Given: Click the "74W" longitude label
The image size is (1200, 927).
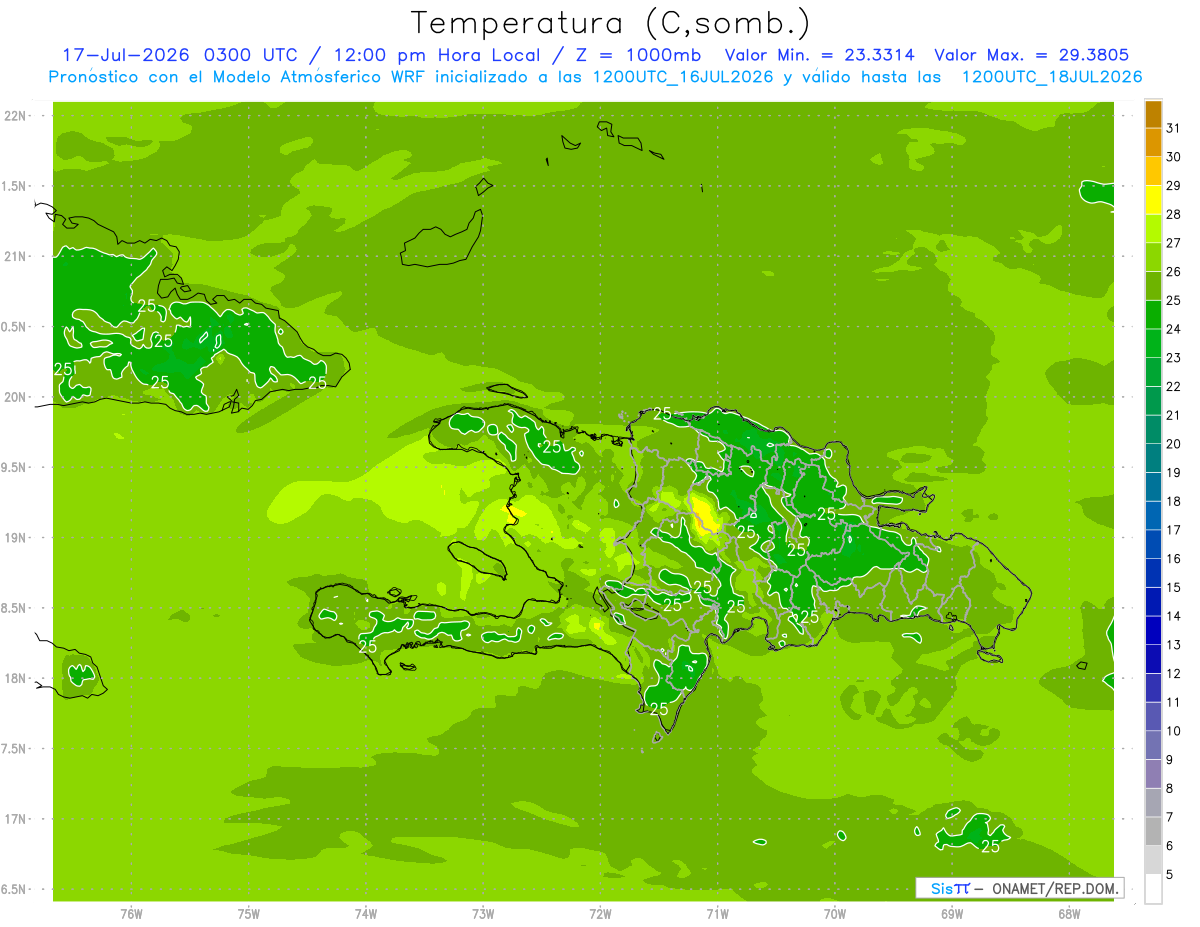Looking at the screenshot, I should coord(366,913).
